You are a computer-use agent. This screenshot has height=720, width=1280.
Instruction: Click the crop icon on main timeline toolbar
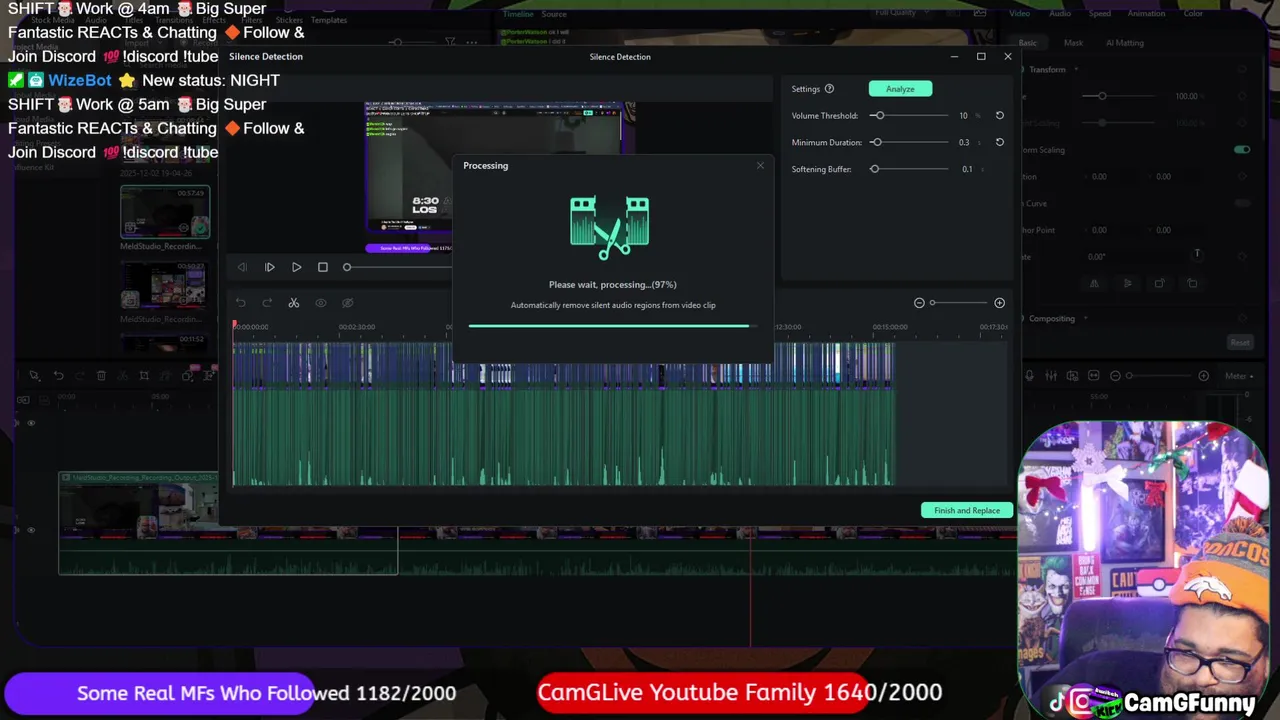(144, 376)
